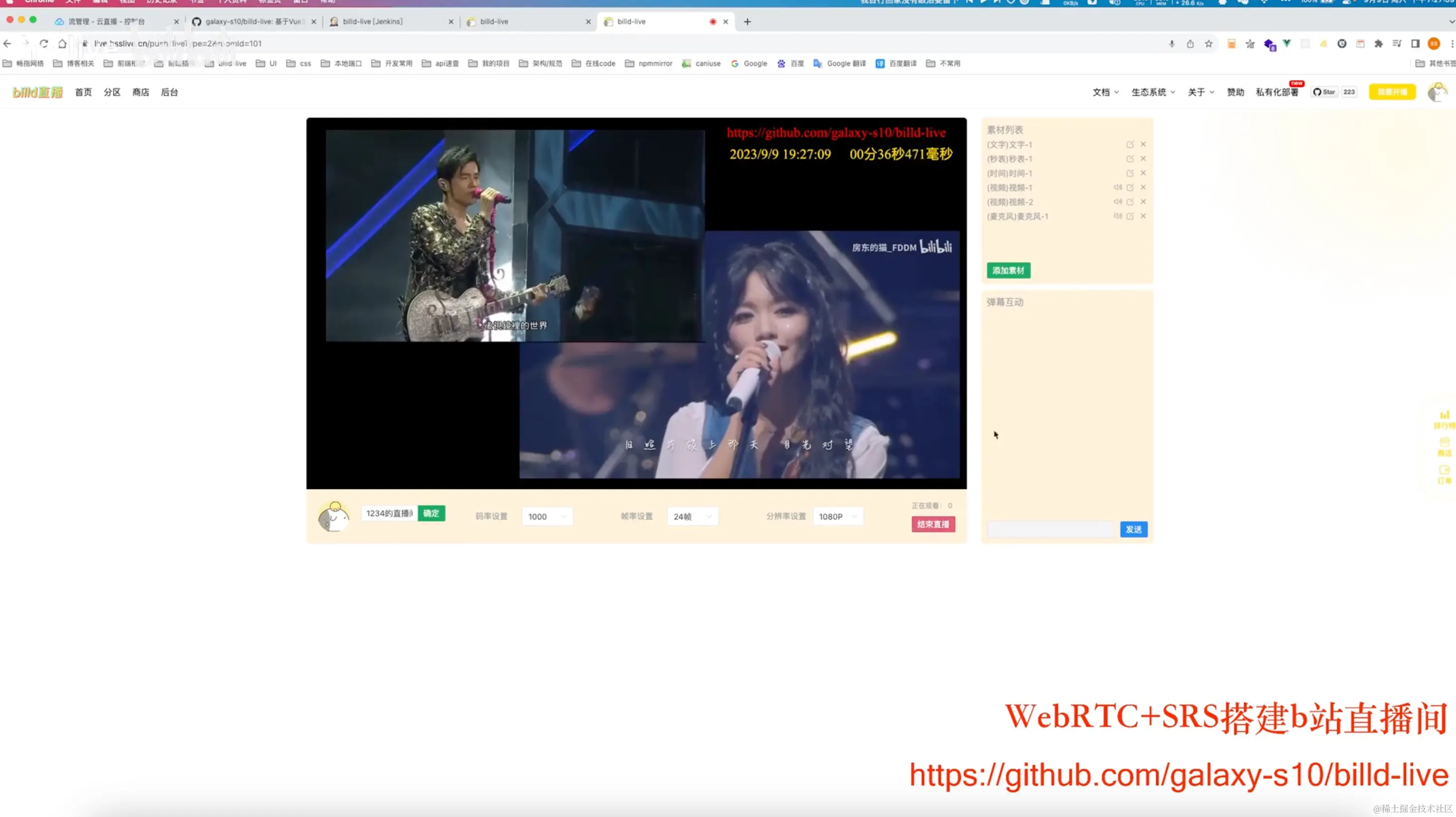
Task: Open the Vue devtools extension icon
Action: 1287,43
